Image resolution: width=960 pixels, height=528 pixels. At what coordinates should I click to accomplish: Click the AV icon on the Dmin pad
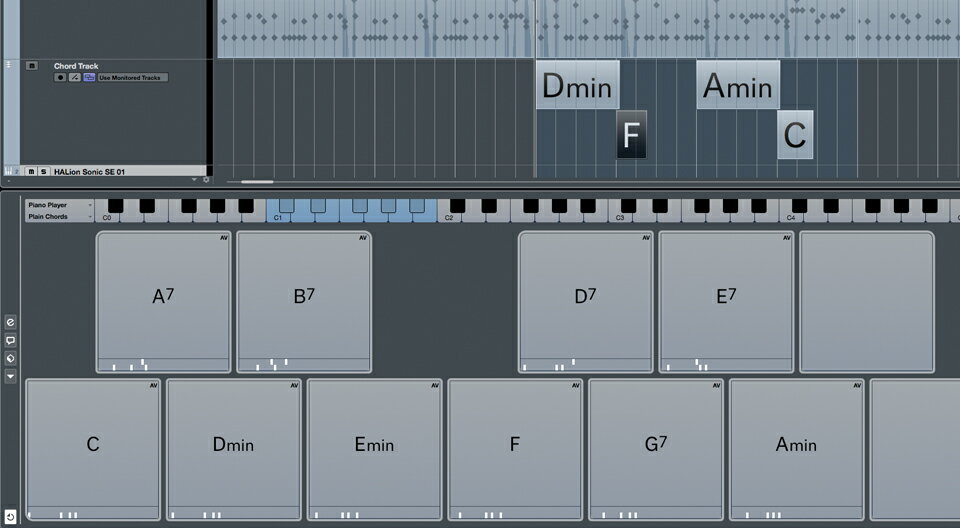294,385
